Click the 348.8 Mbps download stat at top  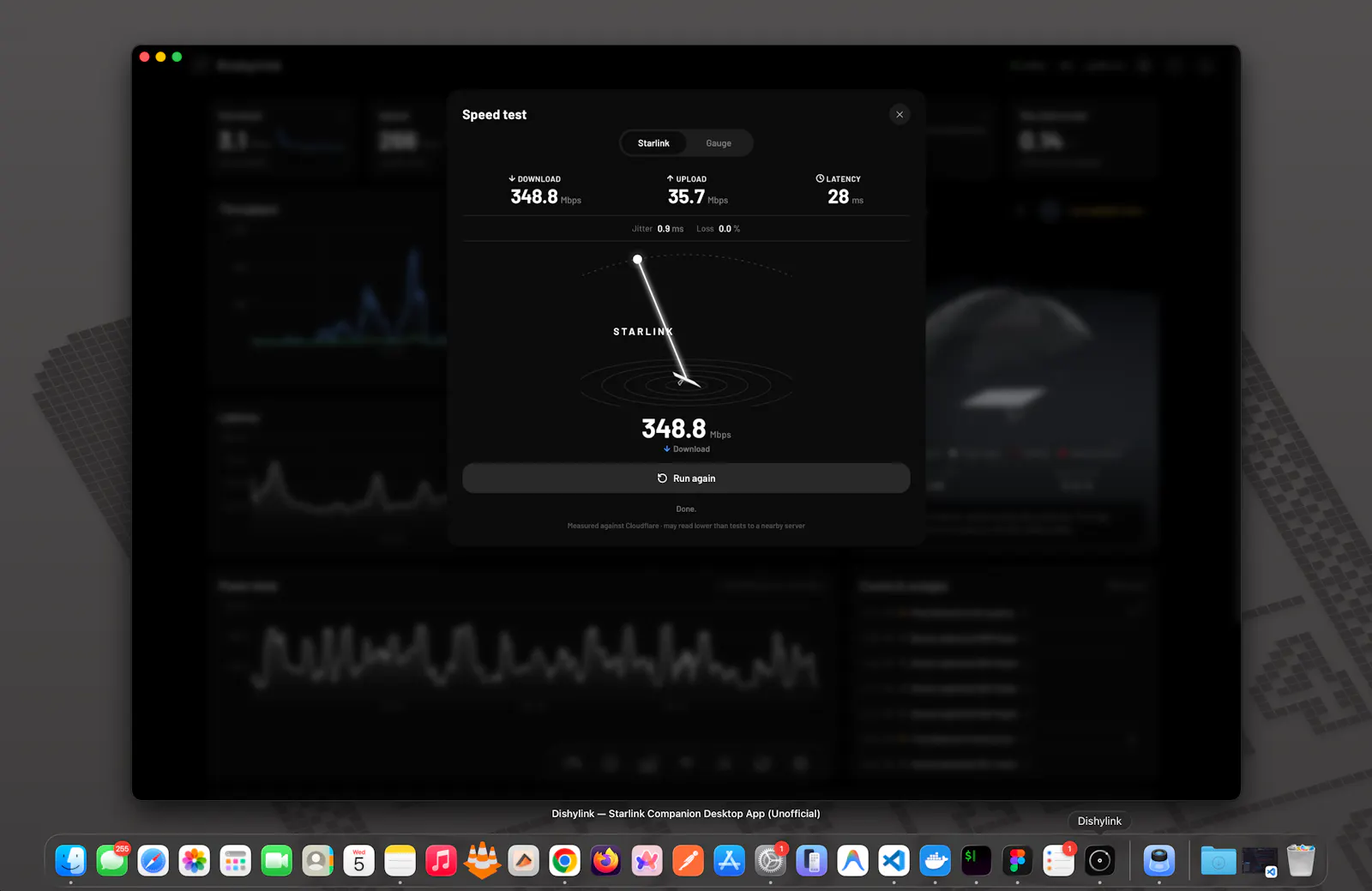545,190
